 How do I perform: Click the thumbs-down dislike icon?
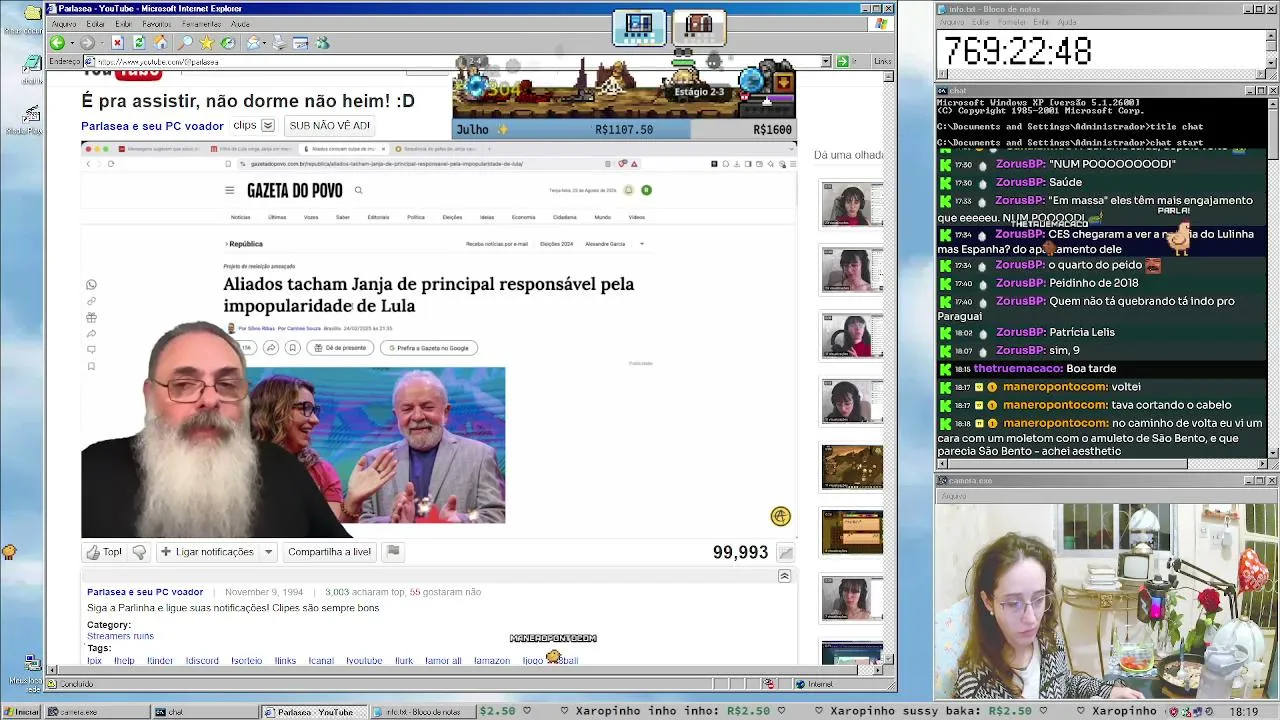tap(139, 552)
